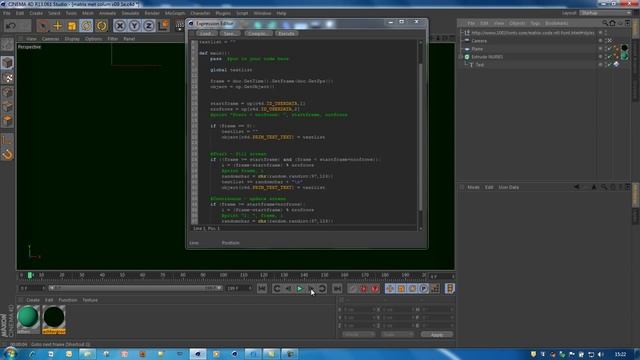
Task: Open the render clapperboard icon
Action: 180,26
